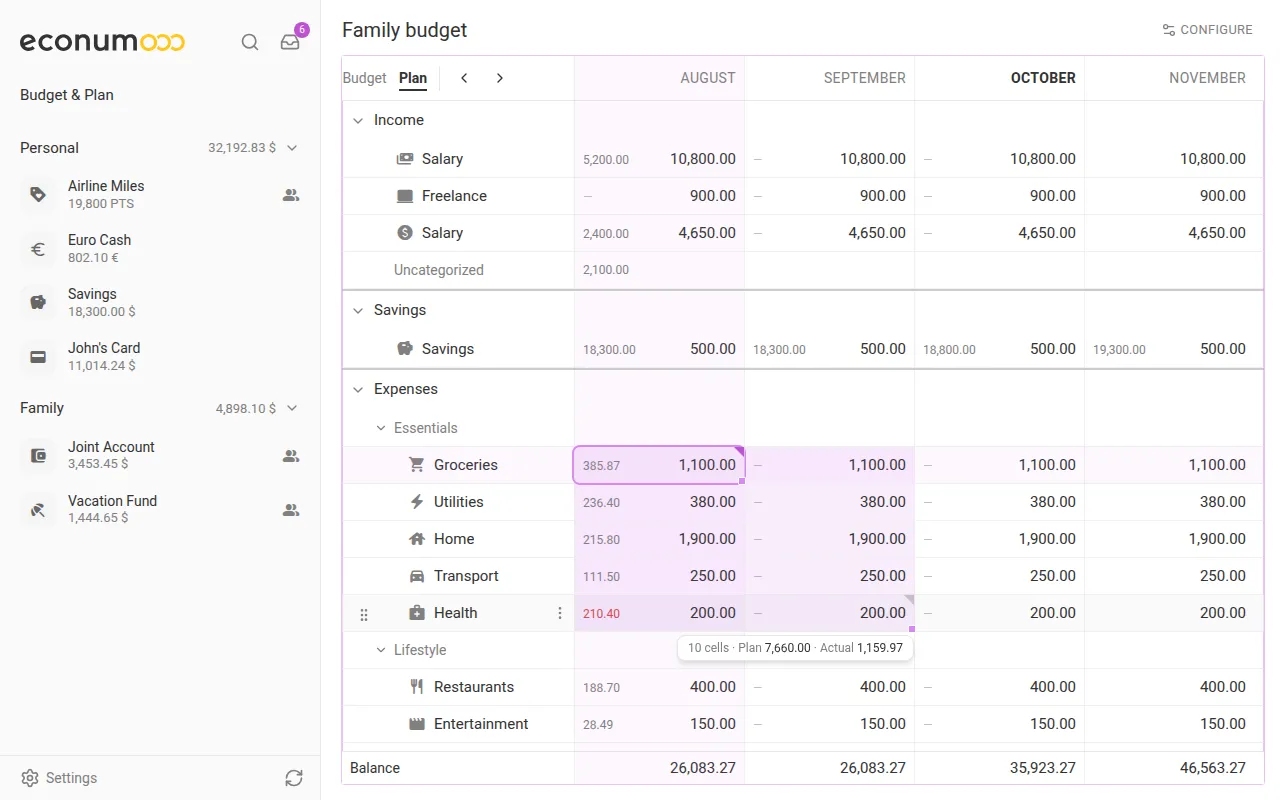
Task: Go to the previous month
Action: 464,78
